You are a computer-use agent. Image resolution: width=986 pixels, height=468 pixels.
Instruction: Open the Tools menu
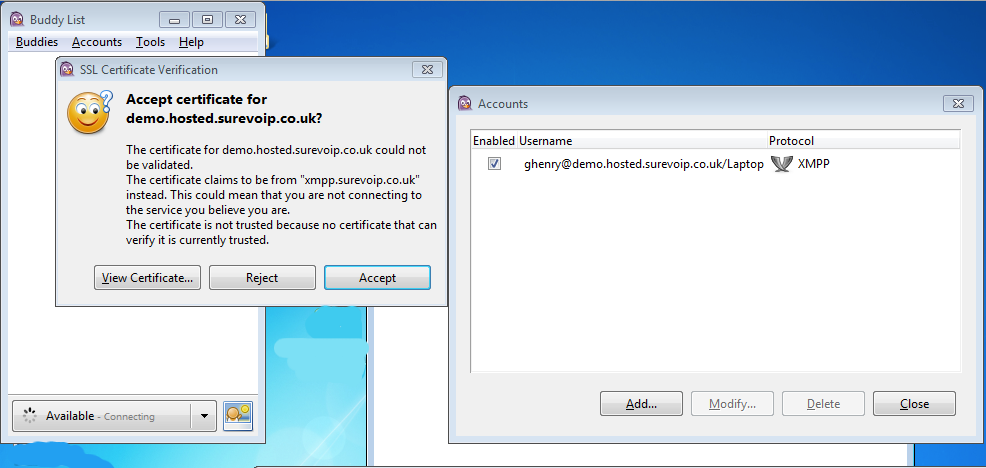[150, 42]
